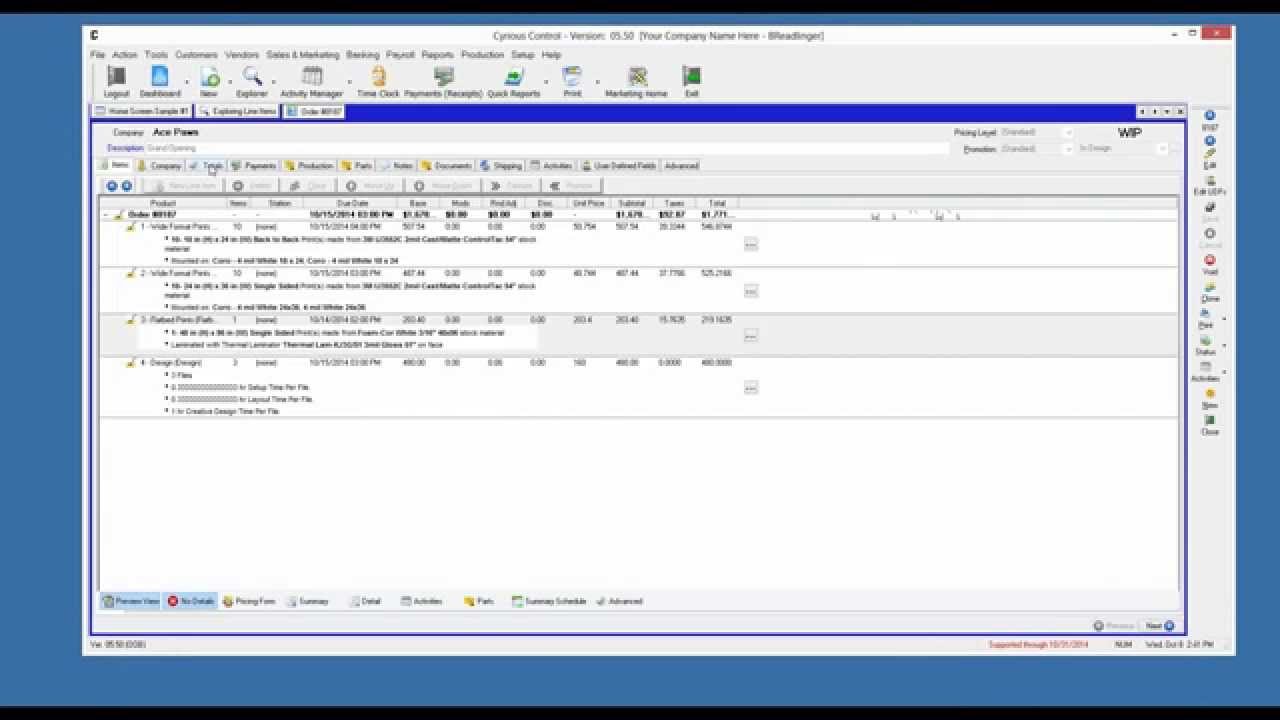This screenshot has width=1280, height=720.
Task: Click the New toolbar icon
Action: [209, 81]
